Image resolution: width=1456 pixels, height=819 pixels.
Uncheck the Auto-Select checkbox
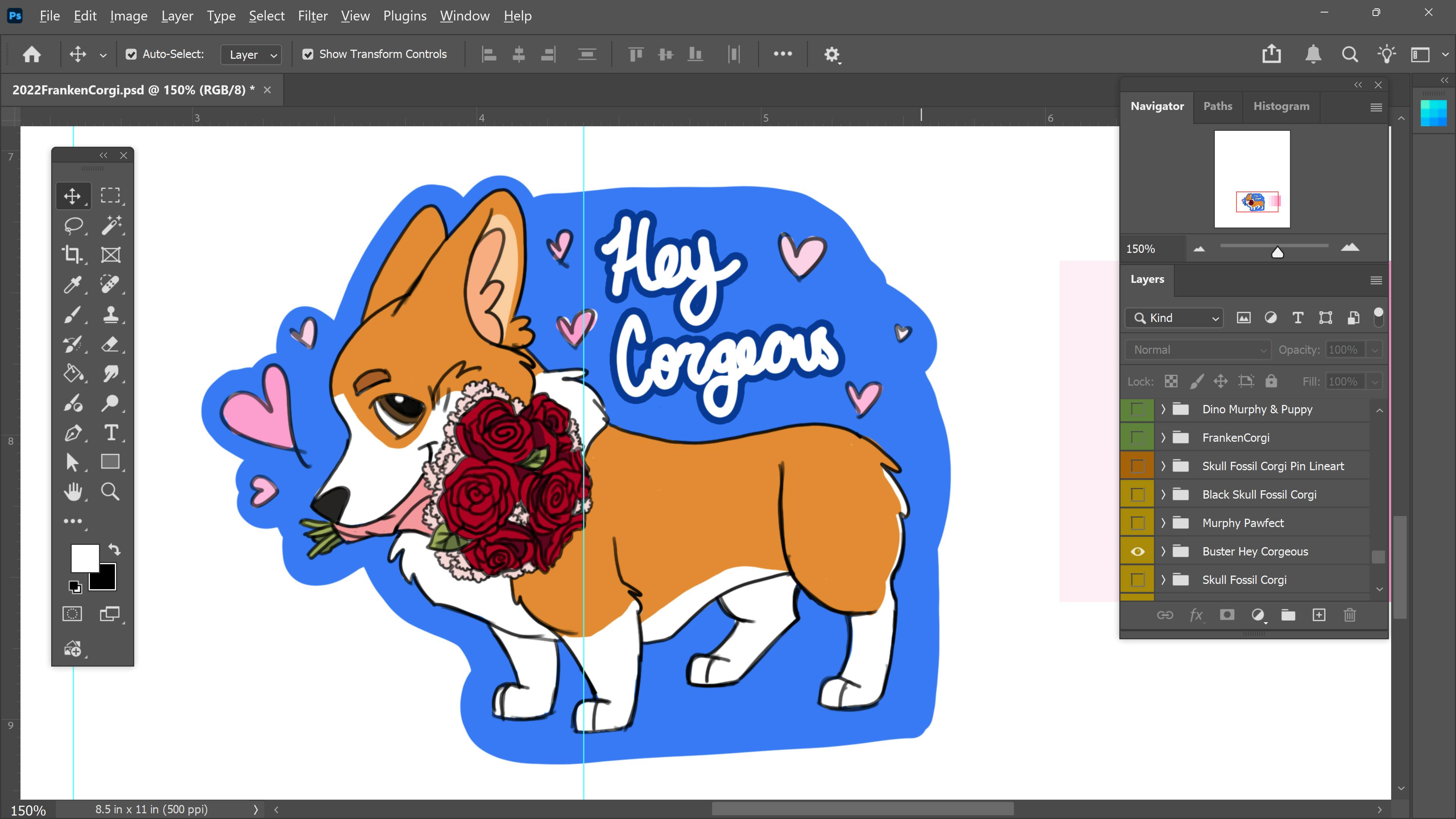point(131,54)
